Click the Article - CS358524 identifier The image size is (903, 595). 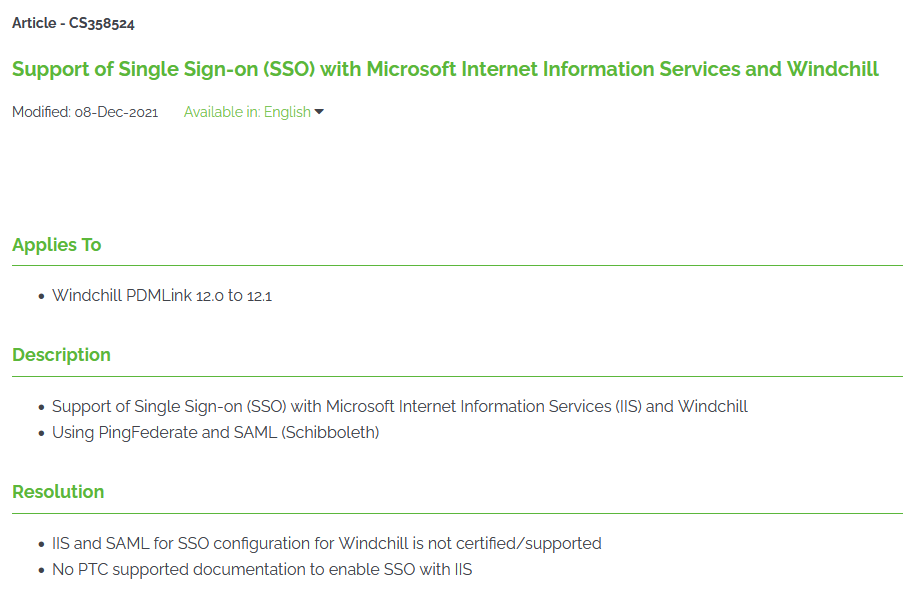[x=73, y=23]
